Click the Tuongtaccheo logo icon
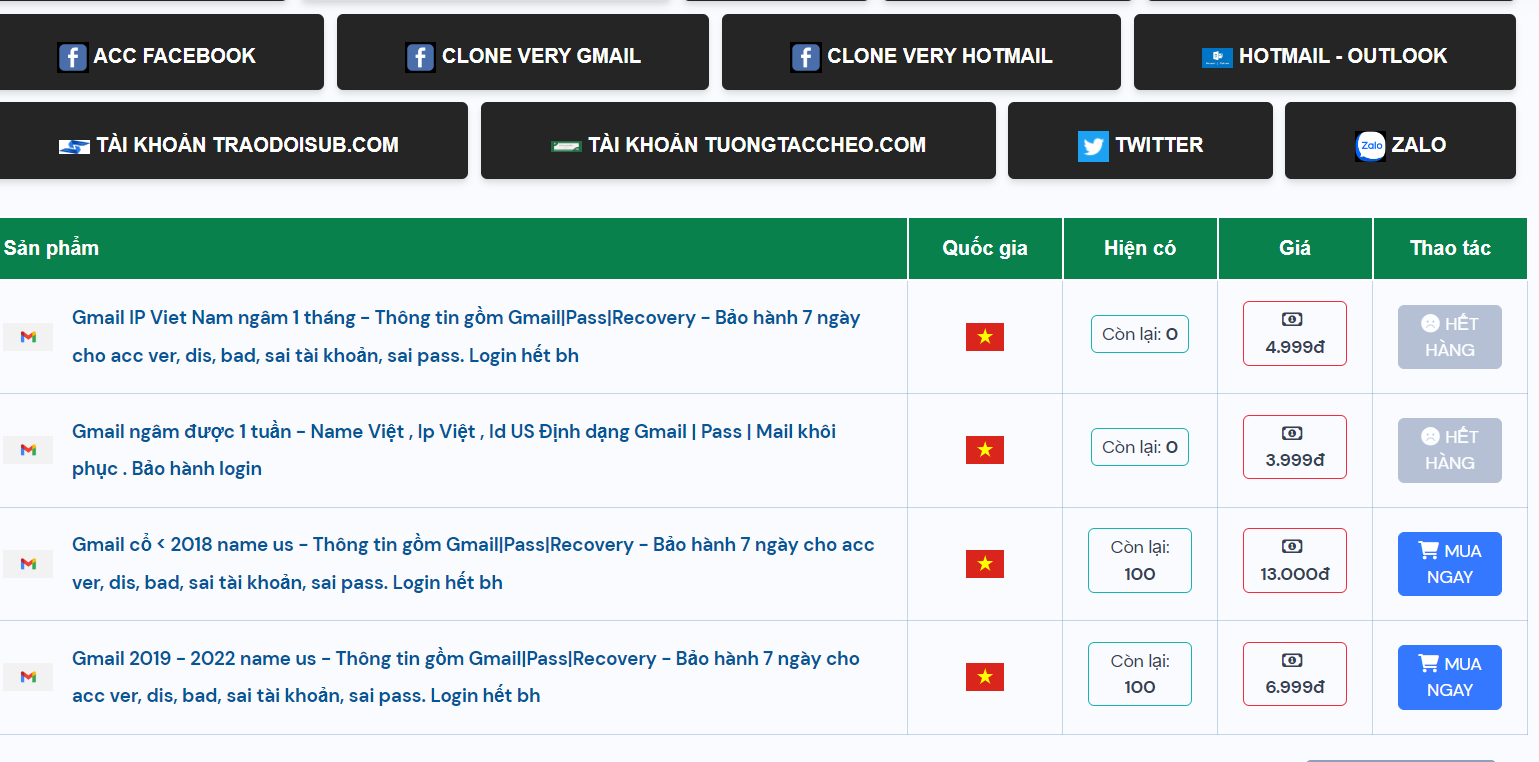 (566, 146)
